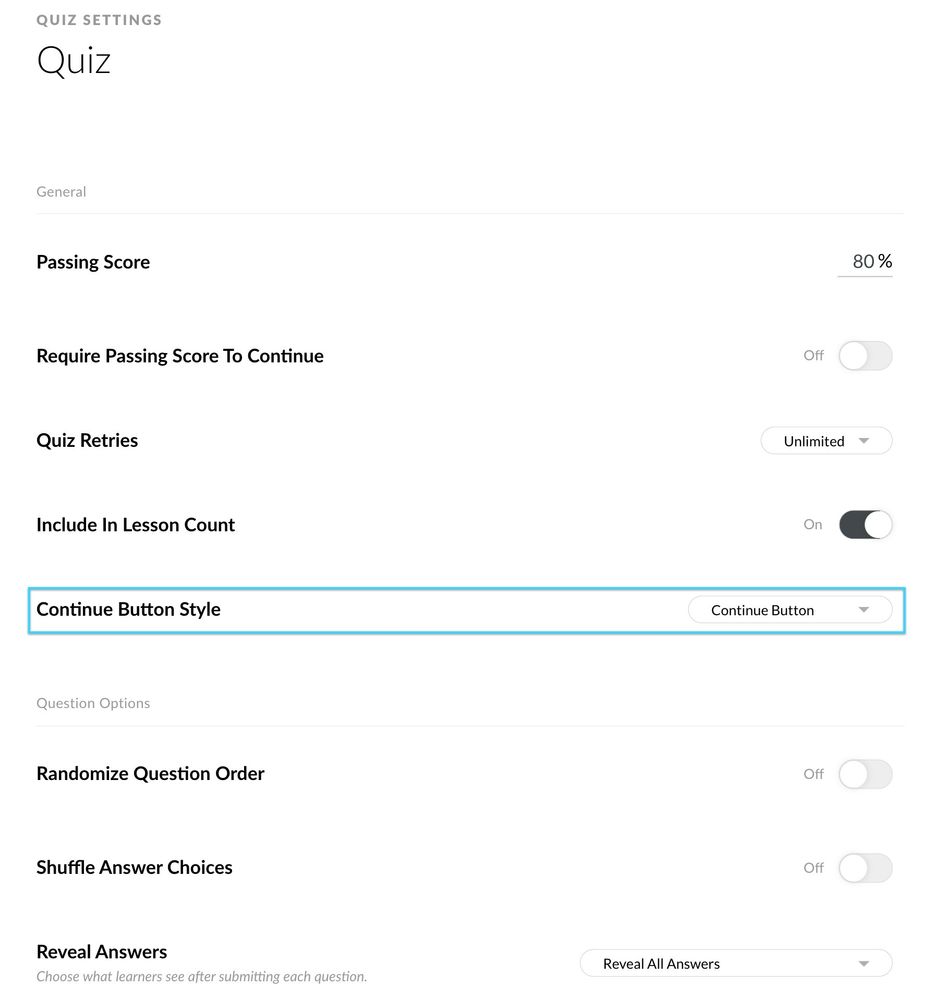Click the Shuffle Answer Choices label

134,868
